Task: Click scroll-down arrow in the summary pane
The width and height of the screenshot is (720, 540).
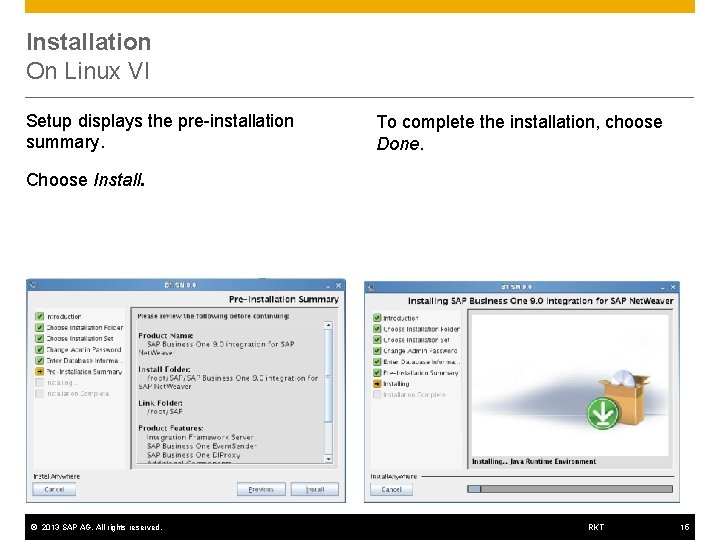Action: pos(328,459)
